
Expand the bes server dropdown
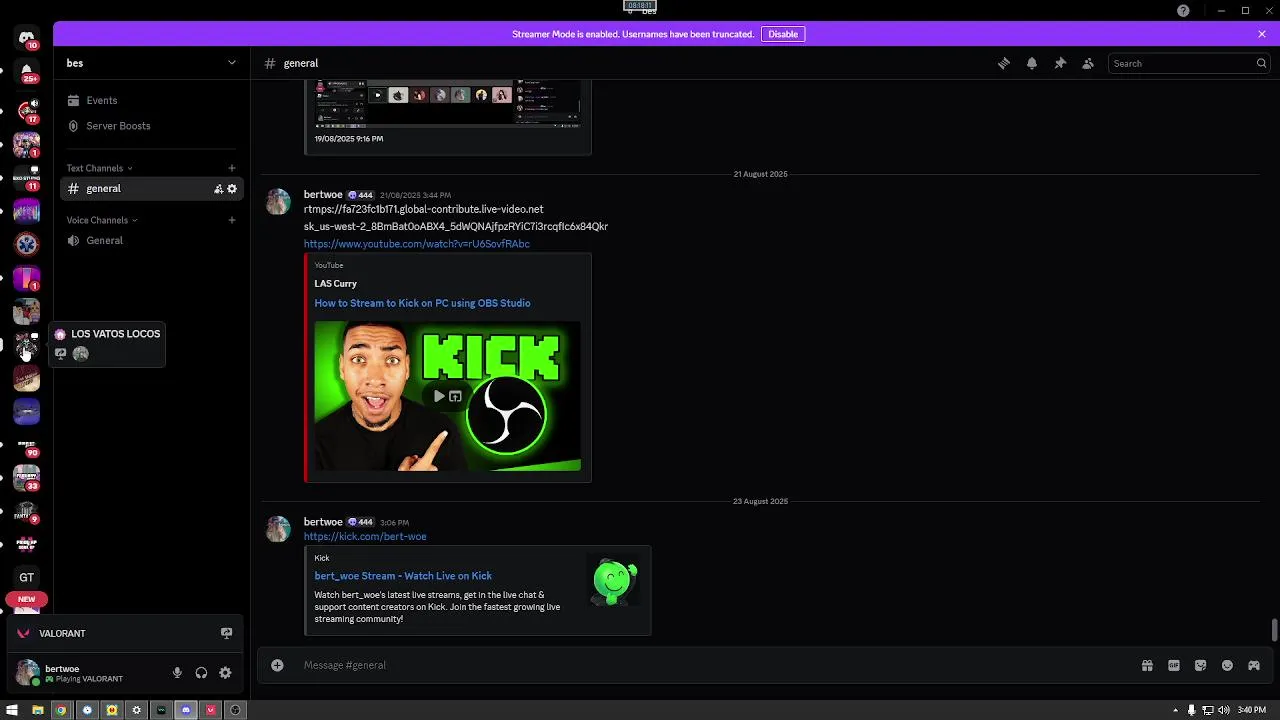pyautogui.click(x=232, y=63)
